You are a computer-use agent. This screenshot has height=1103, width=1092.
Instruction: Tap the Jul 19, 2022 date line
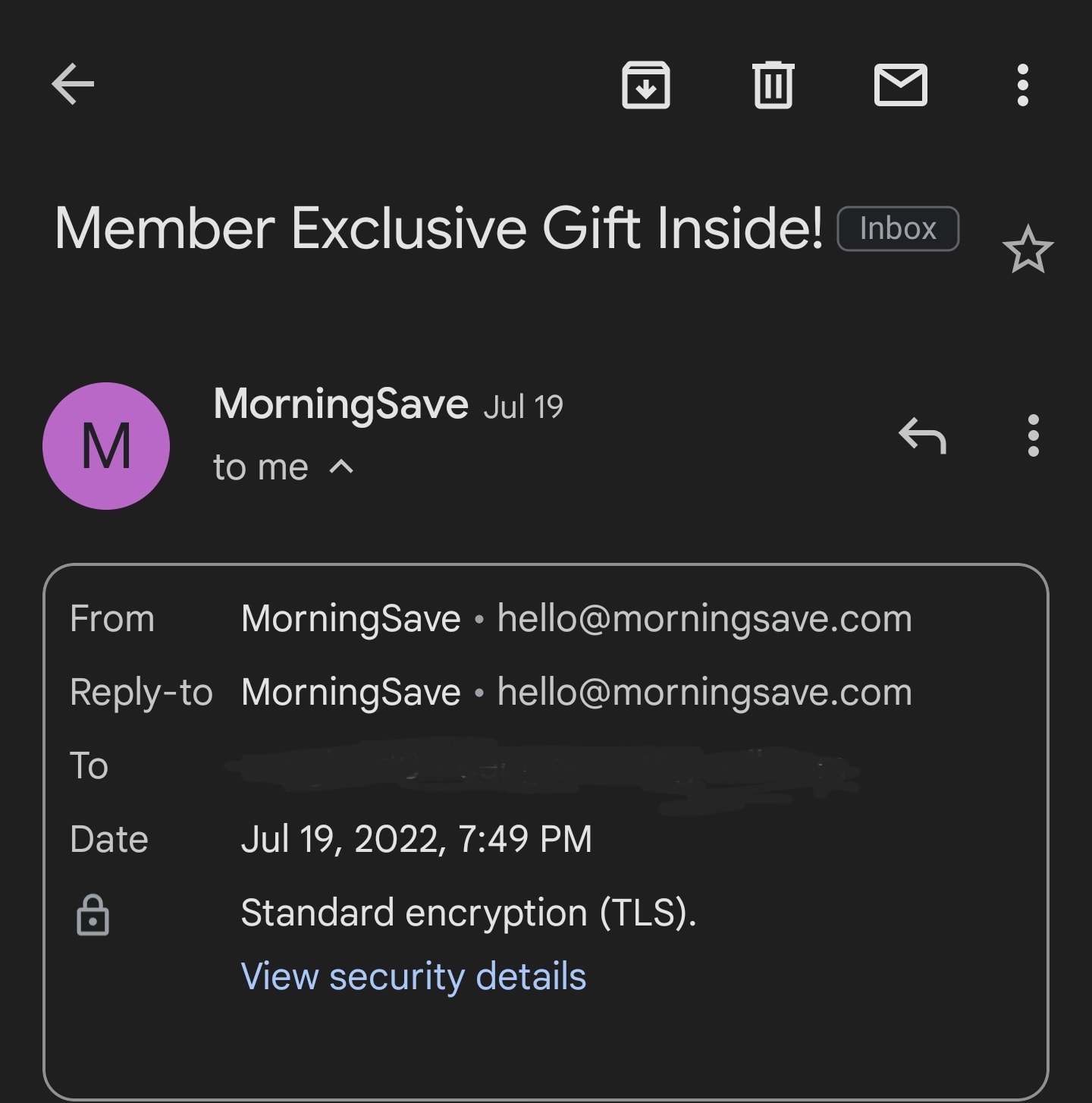point(416,839)
